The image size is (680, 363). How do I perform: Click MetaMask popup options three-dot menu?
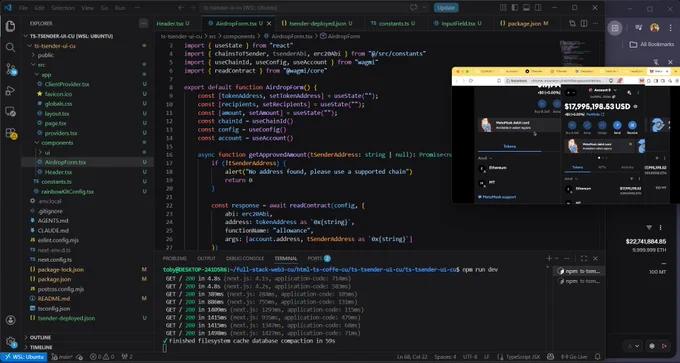pos(639,92)
